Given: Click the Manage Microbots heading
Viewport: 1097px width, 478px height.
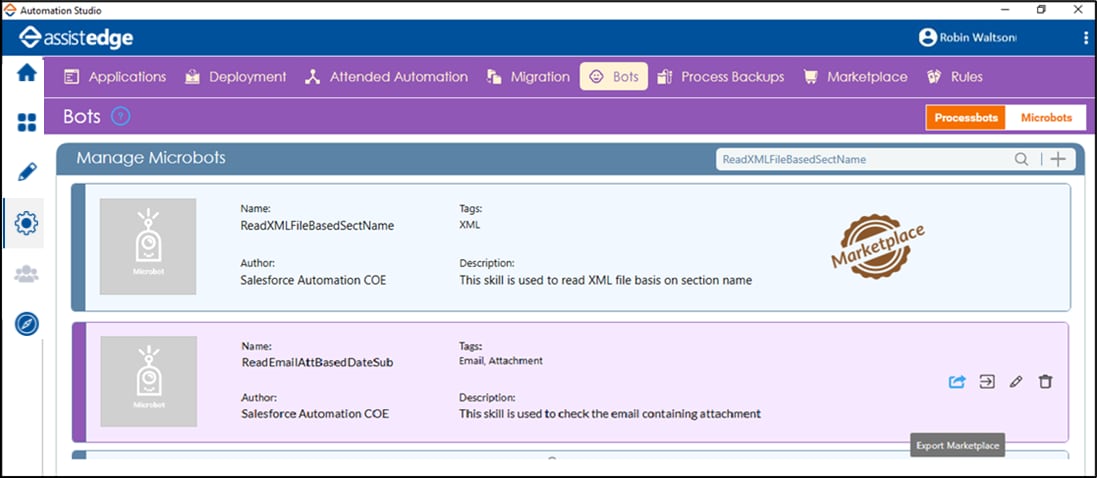Looking at the screenshot, I should point(151,158).
